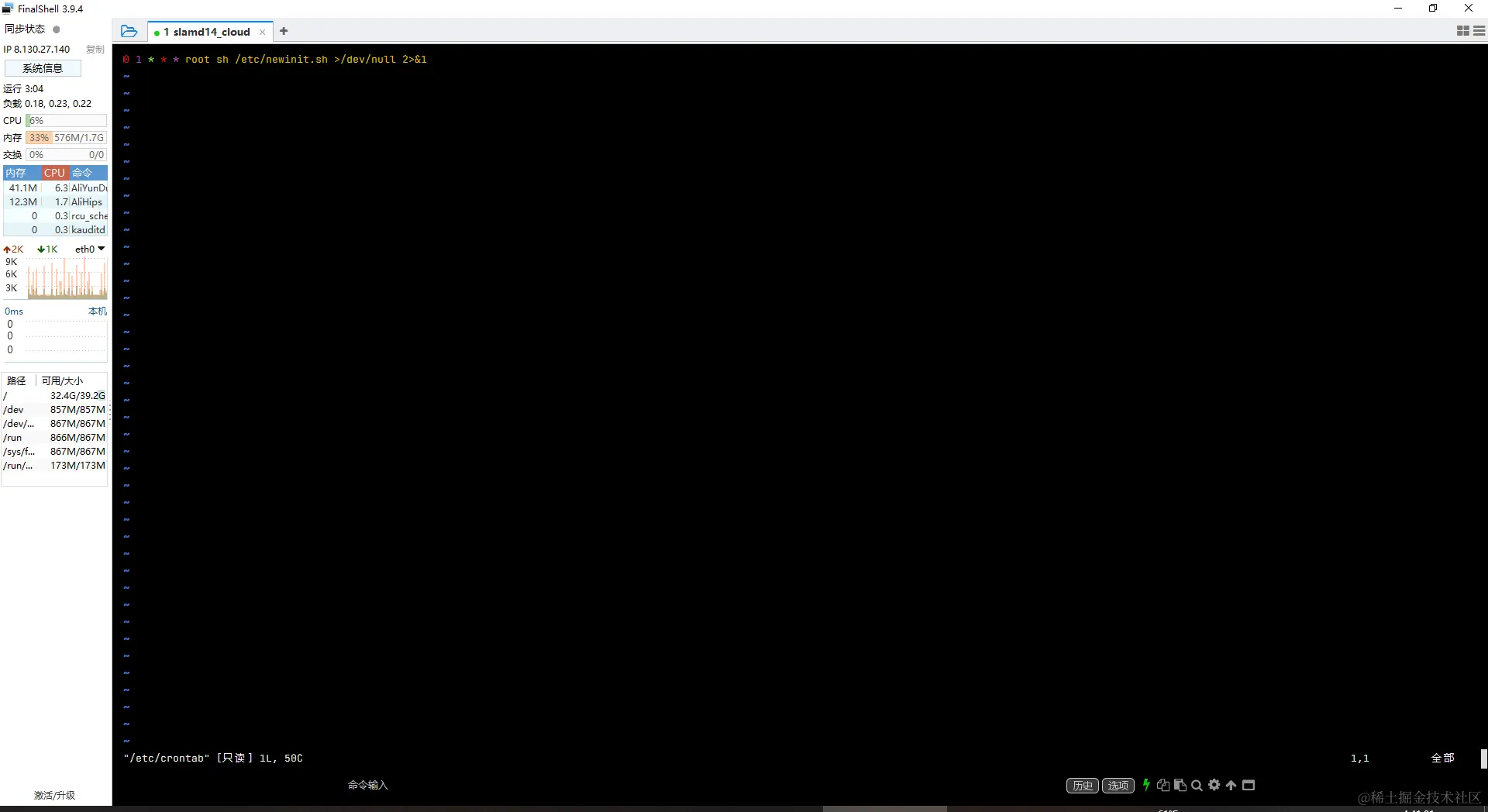The height and width of the screenshot is (812, 1488).
Task: Click the download speed 1K indicator
Action: click(x=47, y=249)
